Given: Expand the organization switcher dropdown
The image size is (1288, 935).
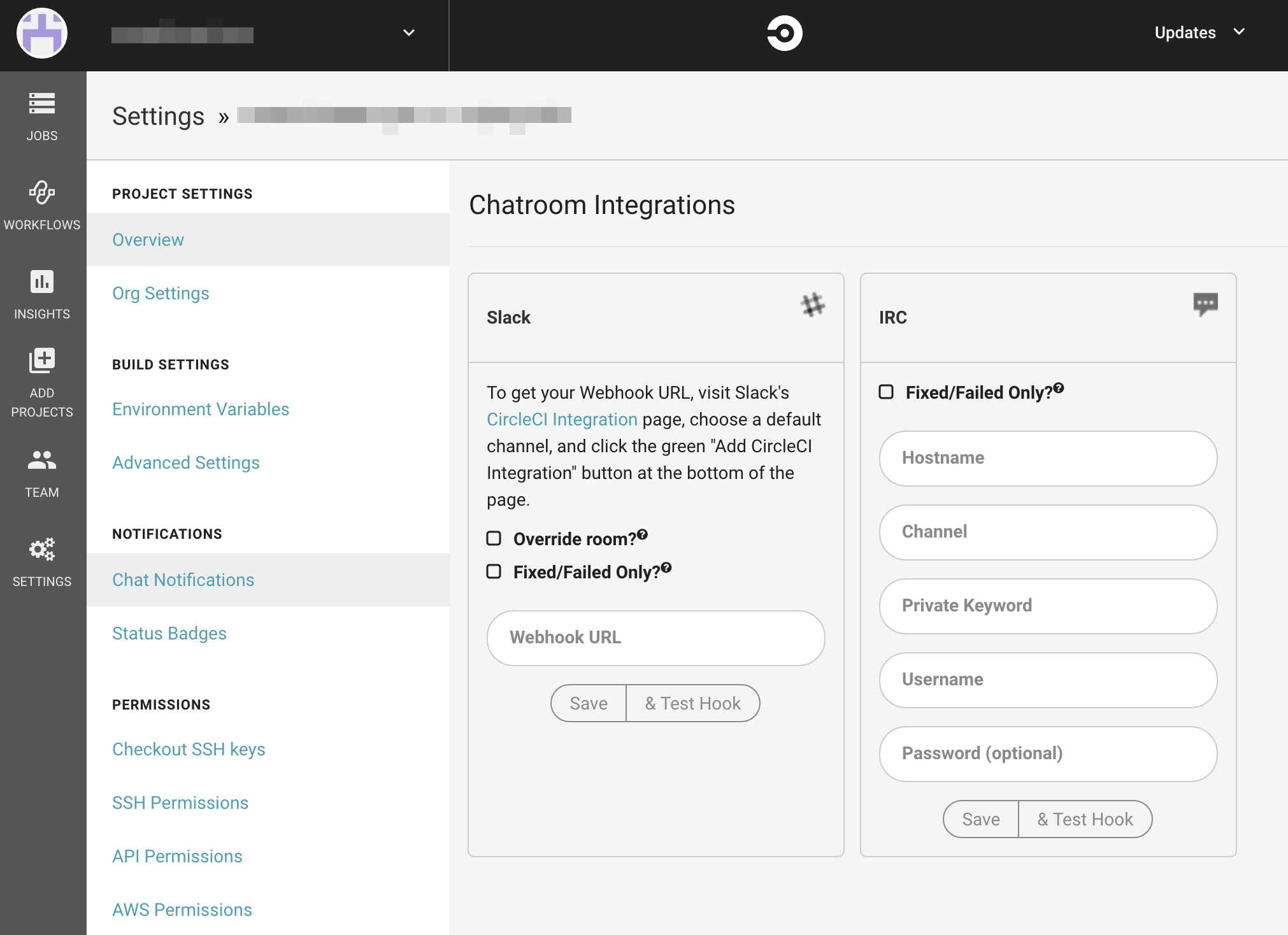Looking at the screenshot, I should pyautogui.click(x=409, y=33).
